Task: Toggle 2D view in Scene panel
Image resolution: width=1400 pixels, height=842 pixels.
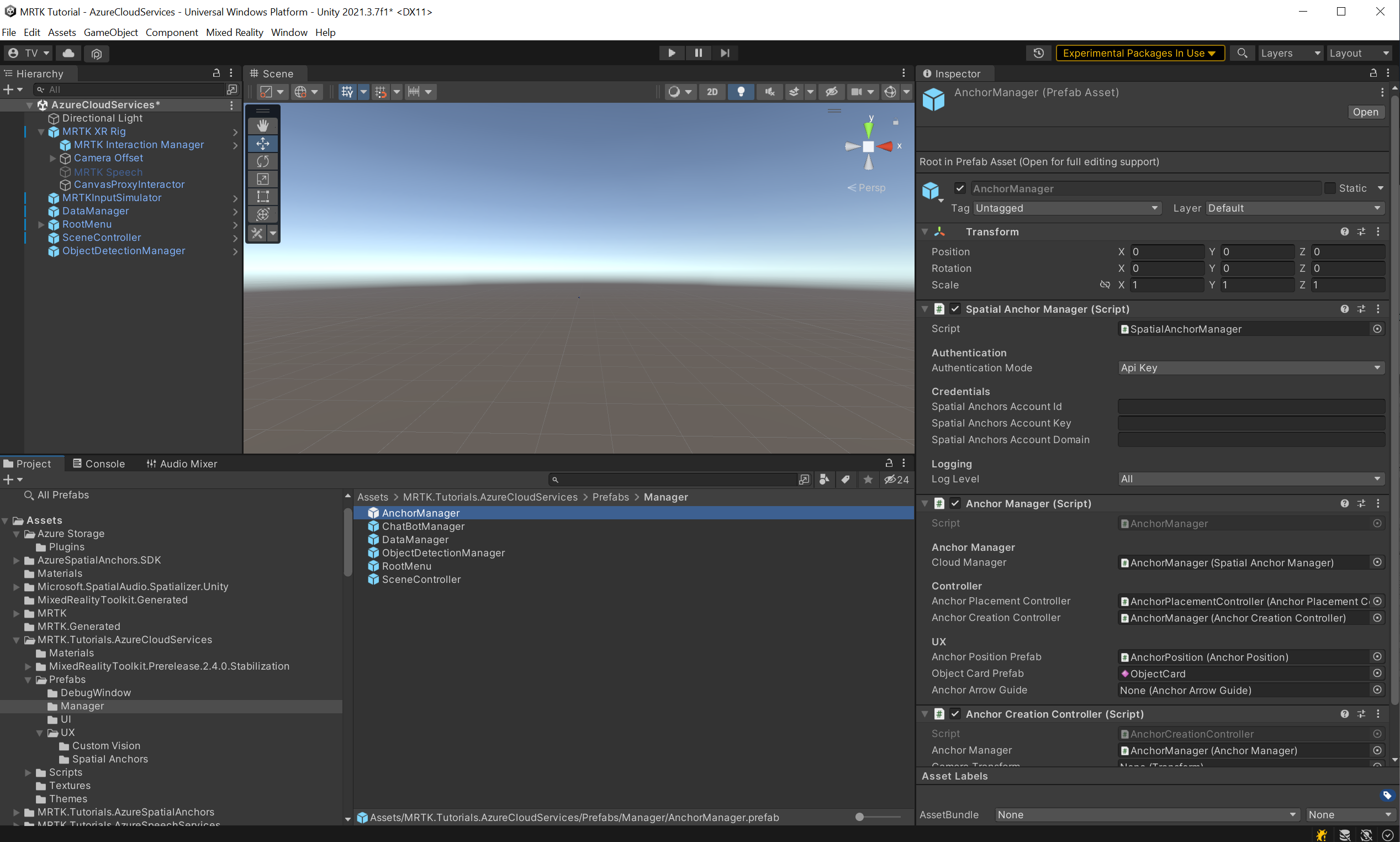Action: pyautogui.click(x=712, y=91)
